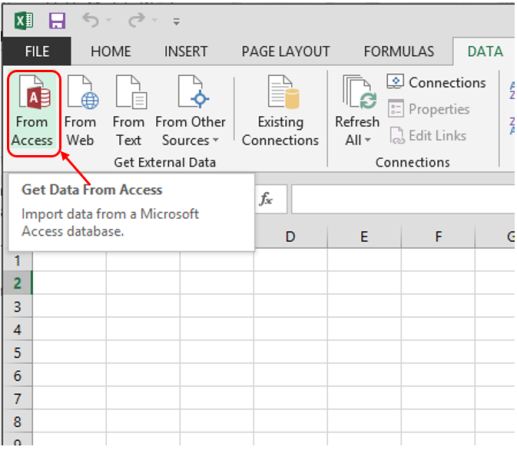The width and height of the screenshot is (517, 450).
Task: Select row 3 header
Action: 17,306
